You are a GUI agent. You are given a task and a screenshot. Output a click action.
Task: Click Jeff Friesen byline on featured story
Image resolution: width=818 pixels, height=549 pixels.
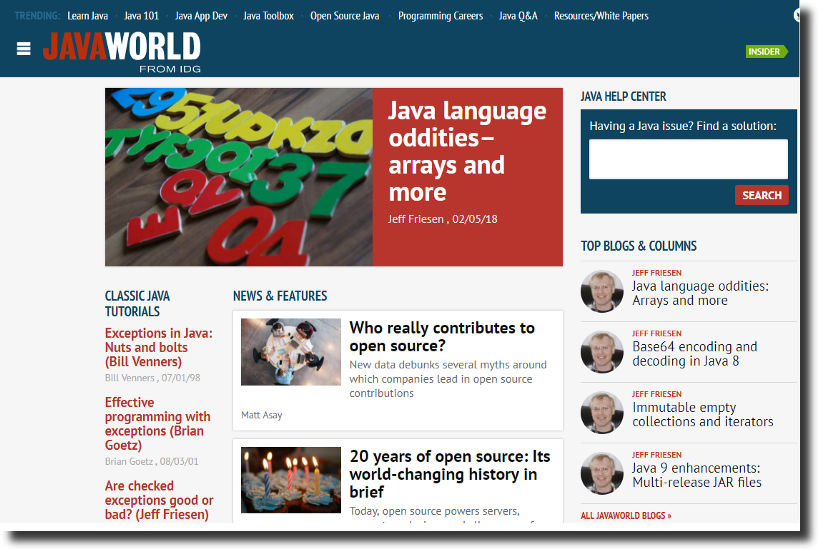coord(442,219)
